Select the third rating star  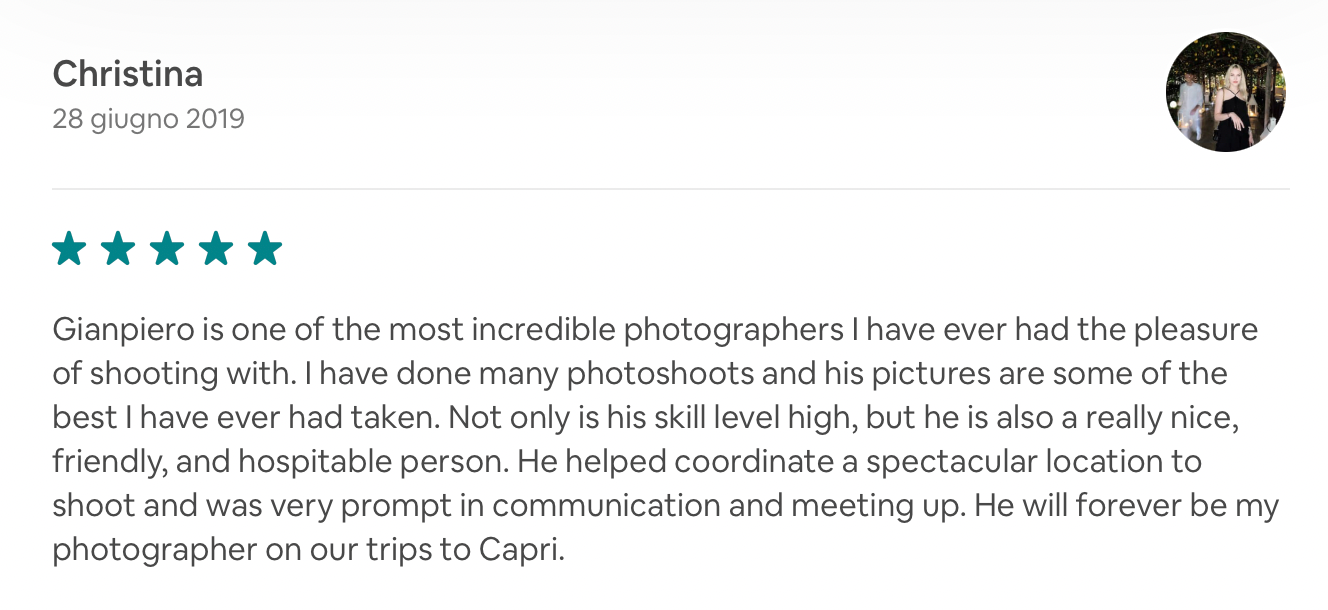pos(167,248)
